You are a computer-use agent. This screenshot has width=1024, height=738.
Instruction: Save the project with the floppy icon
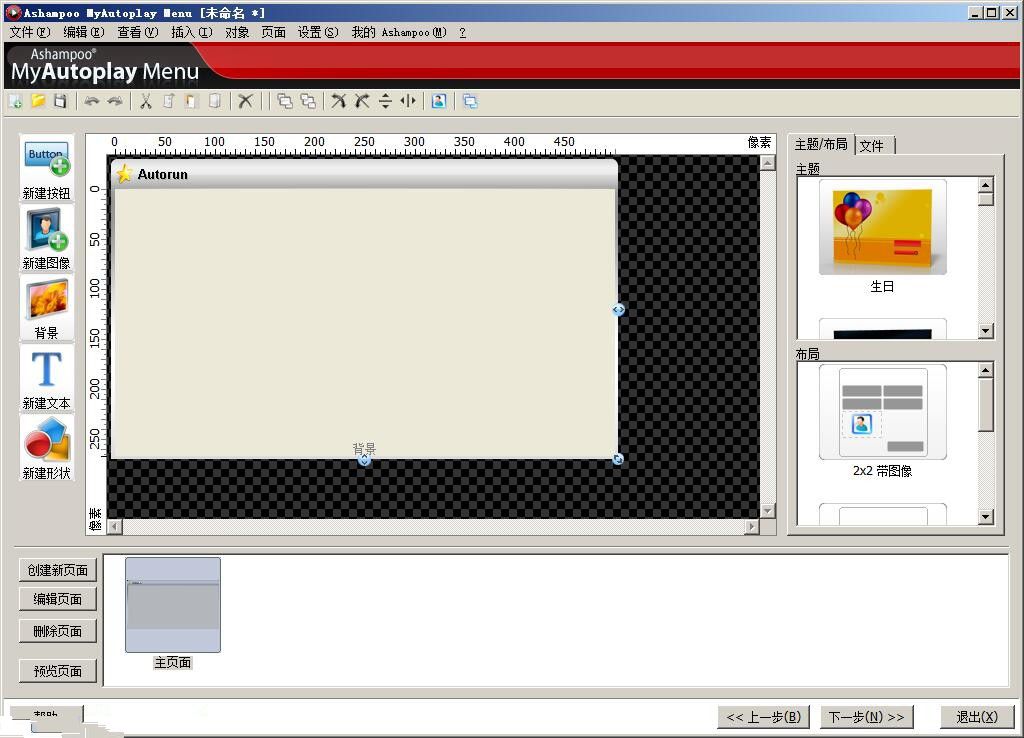click(60, 101)
